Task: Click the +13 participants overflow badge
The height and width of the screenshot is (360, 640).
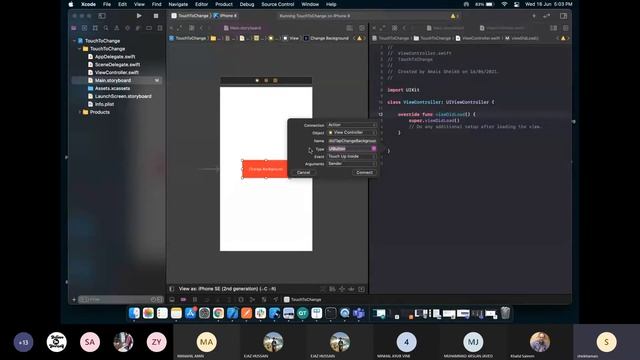Action: 23,342
